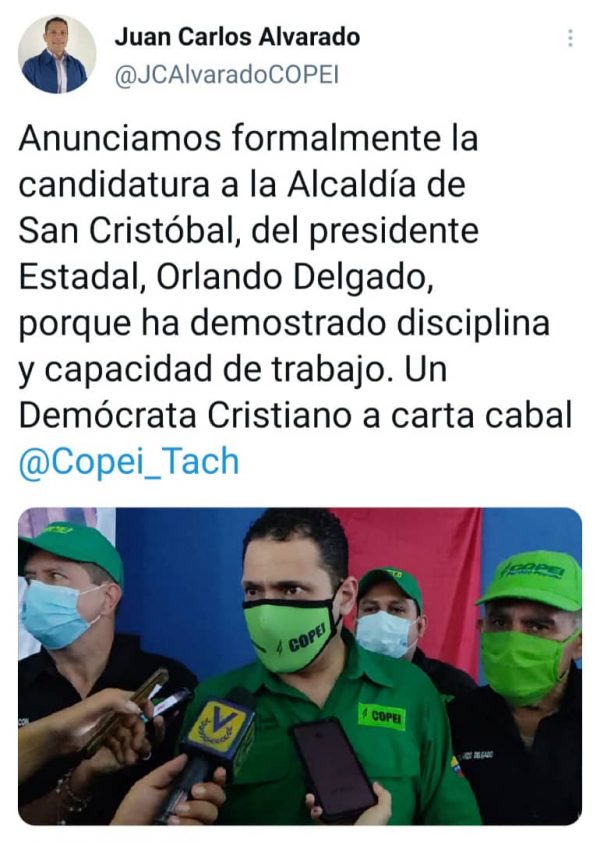Image resolution: width=600 pixels, height=842 pixels.
Task: Open the @JCAlvaradoCOPEI handle
Action: click(x=227, y=75)
